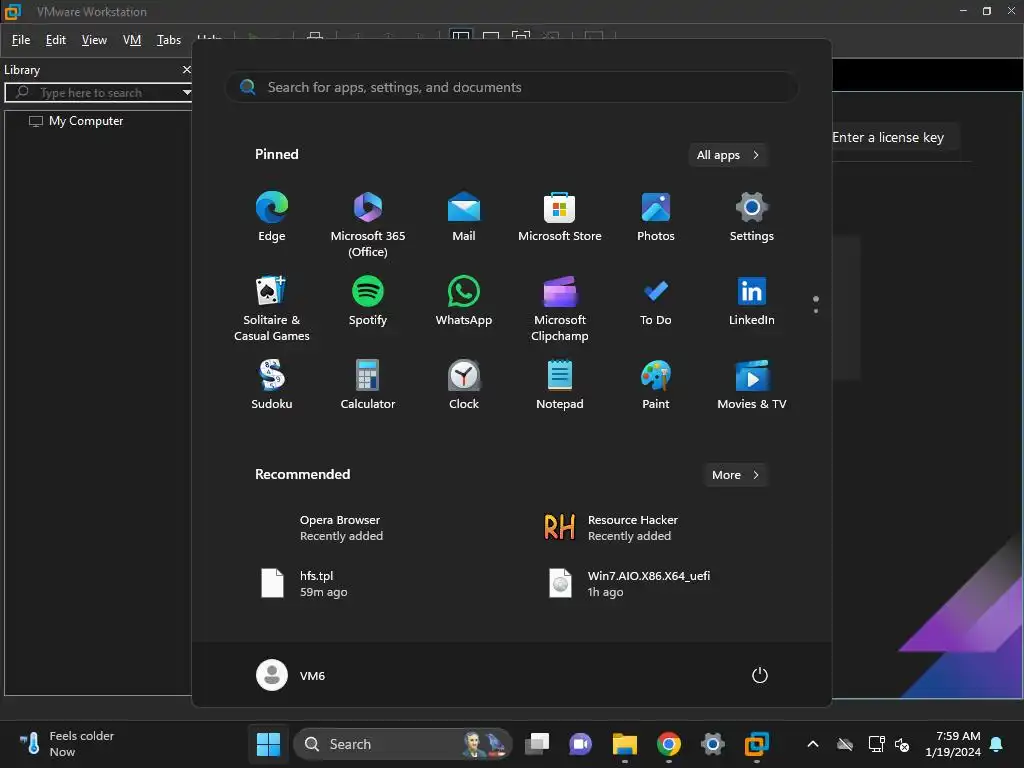This screenshot has height=768, width=1024.
Task: Show More recommended items
Action: coord(735,475)
